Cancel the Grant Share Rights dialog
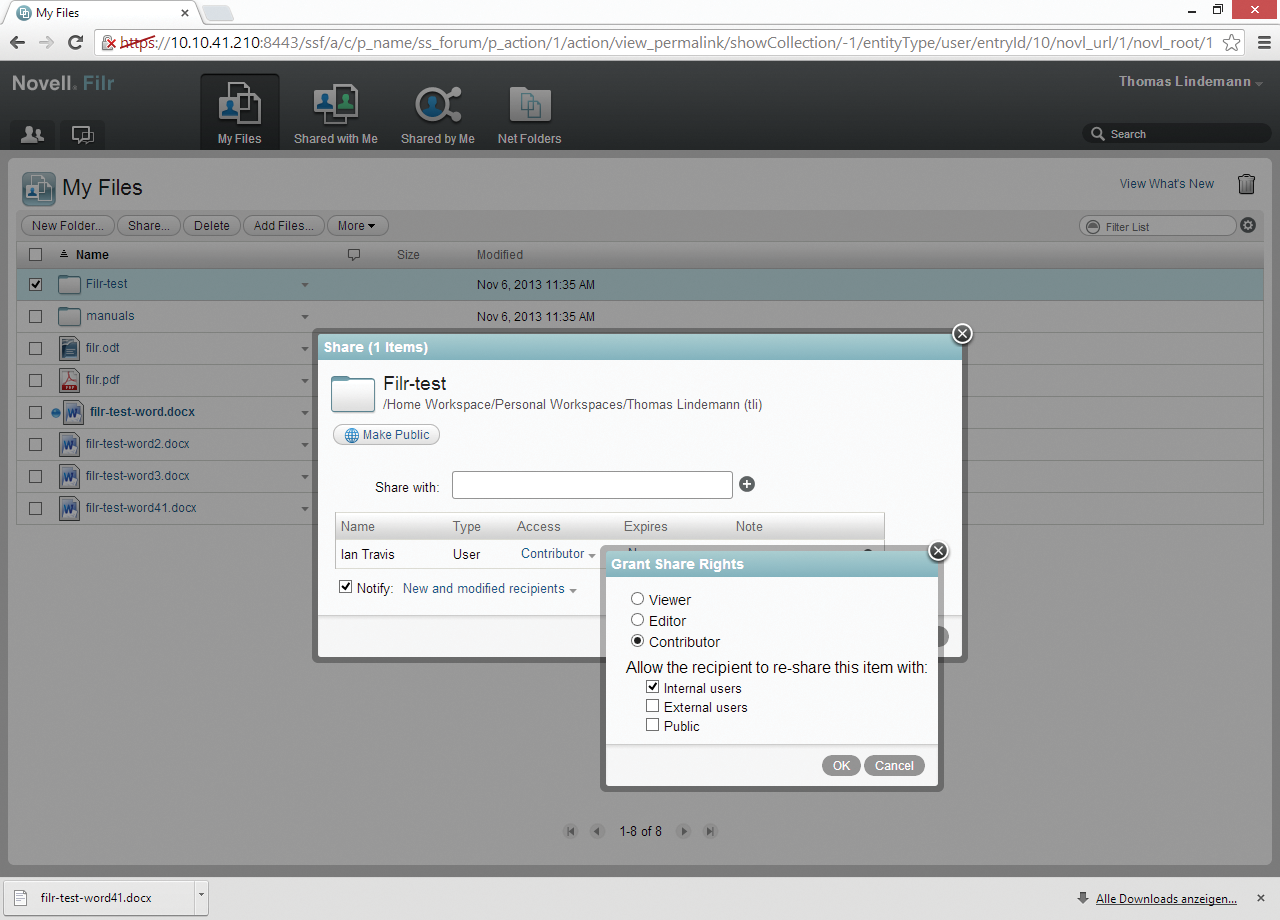Image resolution: width=1280 pixels, height=920 pixels. tap(893, 765)
